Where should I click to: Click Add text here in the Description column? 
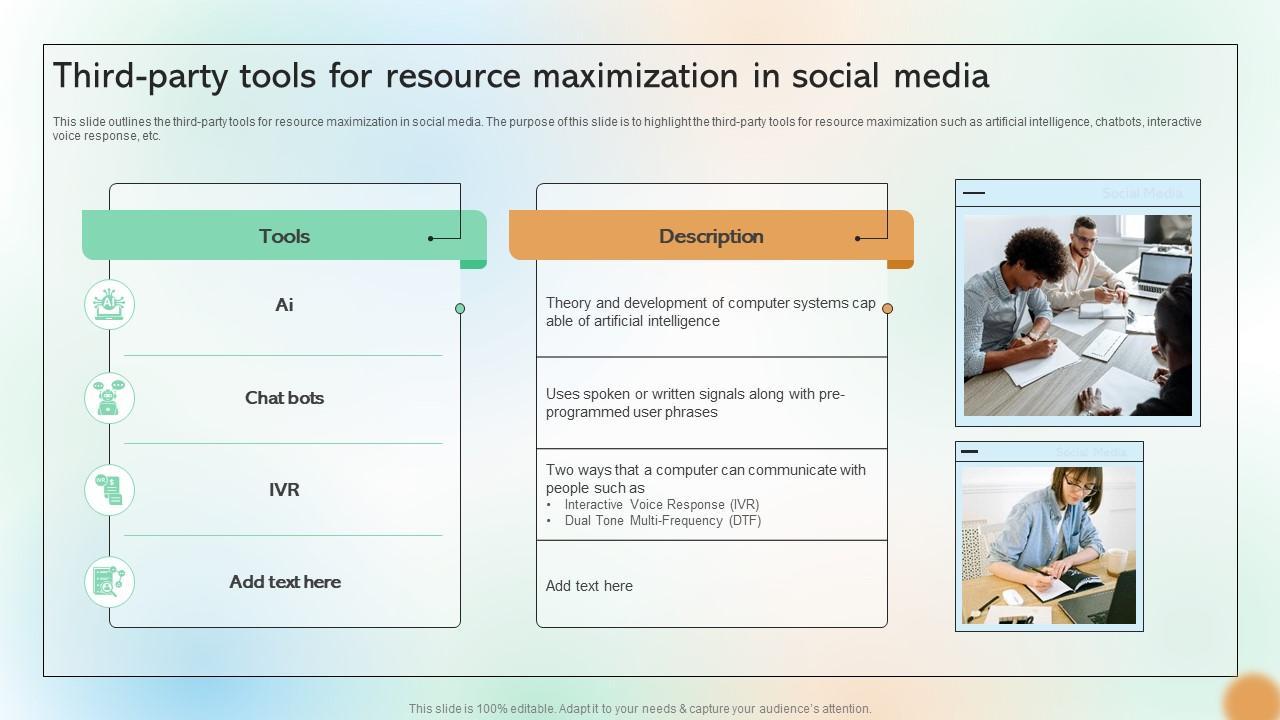pos(589,586)
